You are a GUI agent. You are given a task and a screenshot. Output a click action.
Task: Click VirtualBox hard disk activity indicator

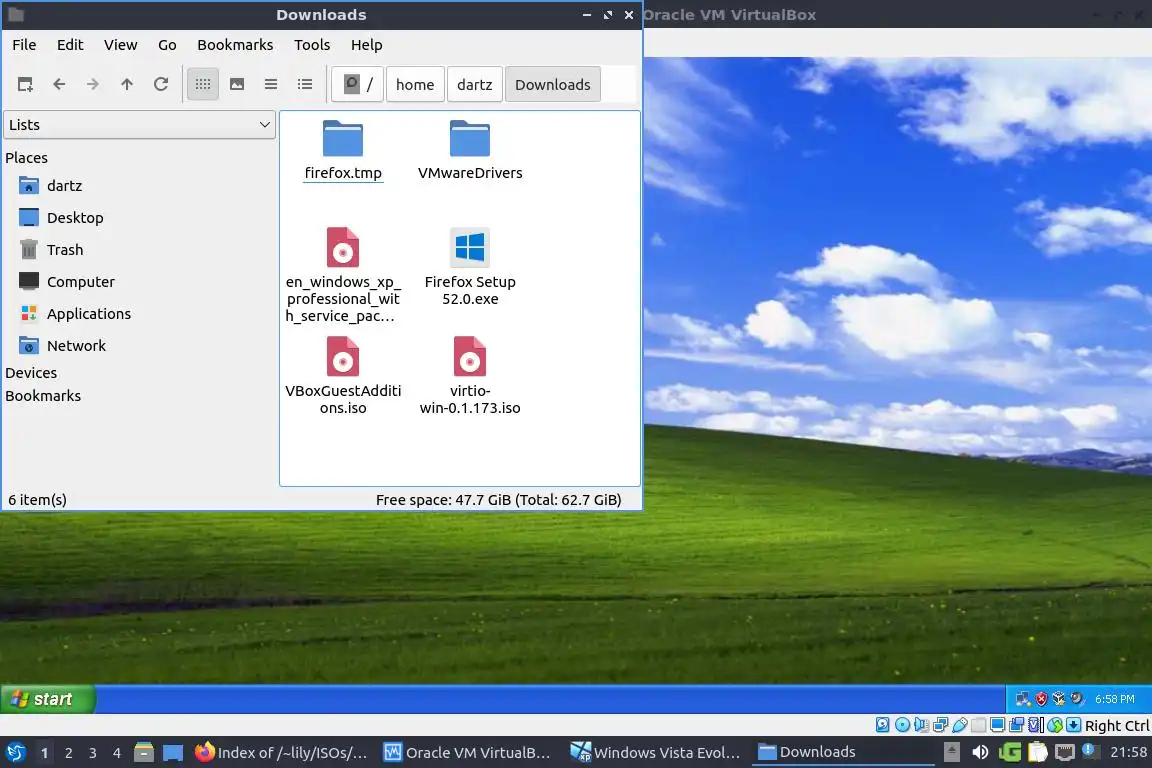coord(882,725)
